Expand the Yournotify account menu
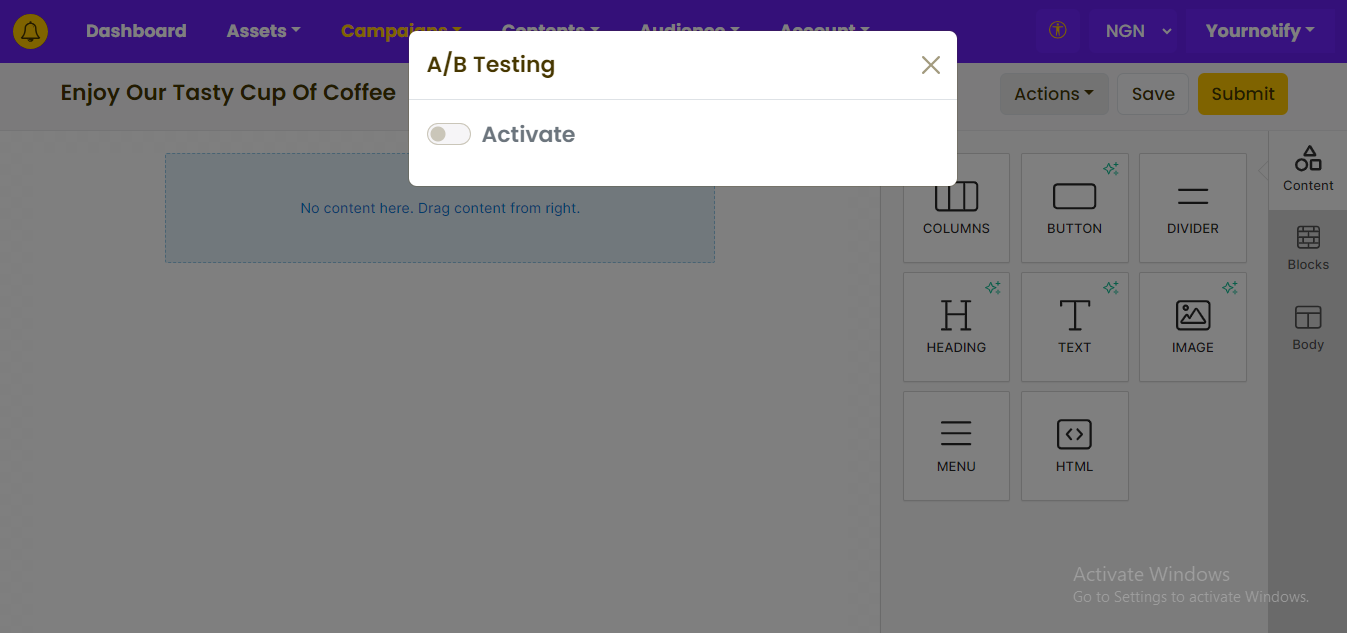Screen dimensions: 1347x633 point(1260,31)
